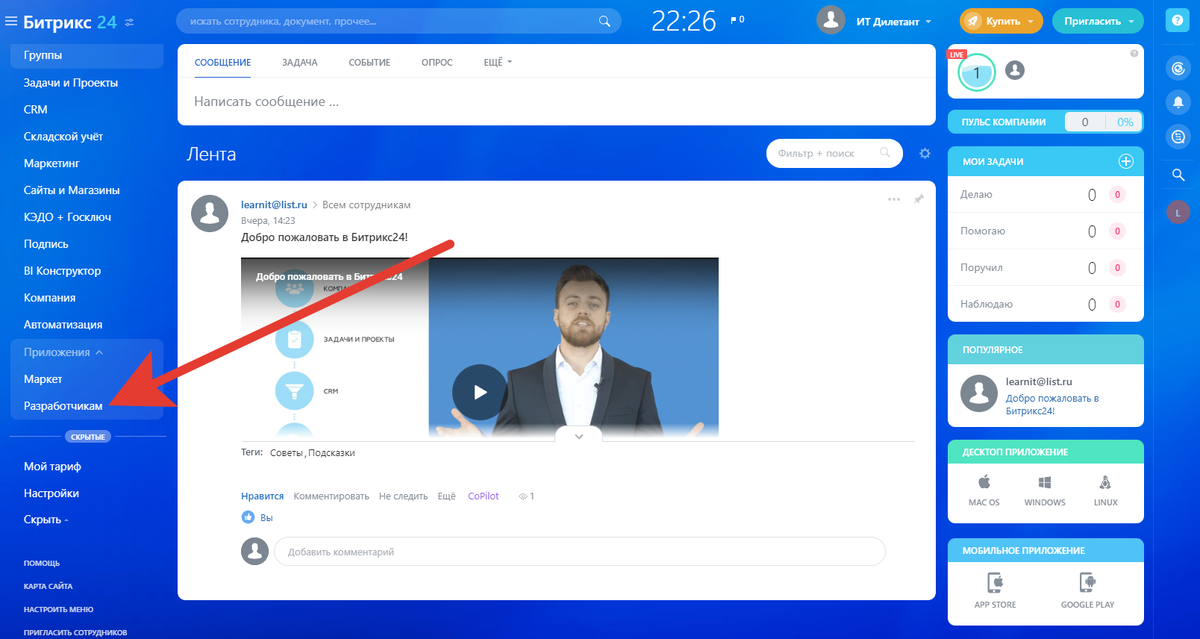
Task: Toggle the СКРЫТЫЕ hidden items section
Action: coord(87,437)
